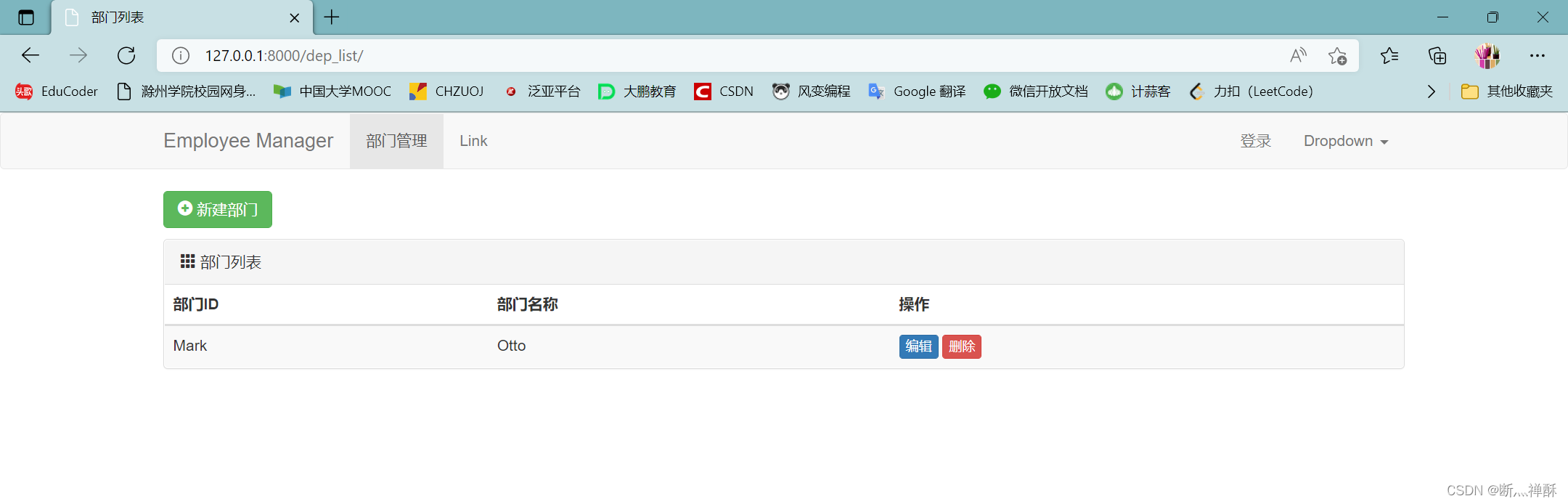The height and width of the screenshot is (504, 1568).
Task: Click the Link nav item
Action: 473,141
